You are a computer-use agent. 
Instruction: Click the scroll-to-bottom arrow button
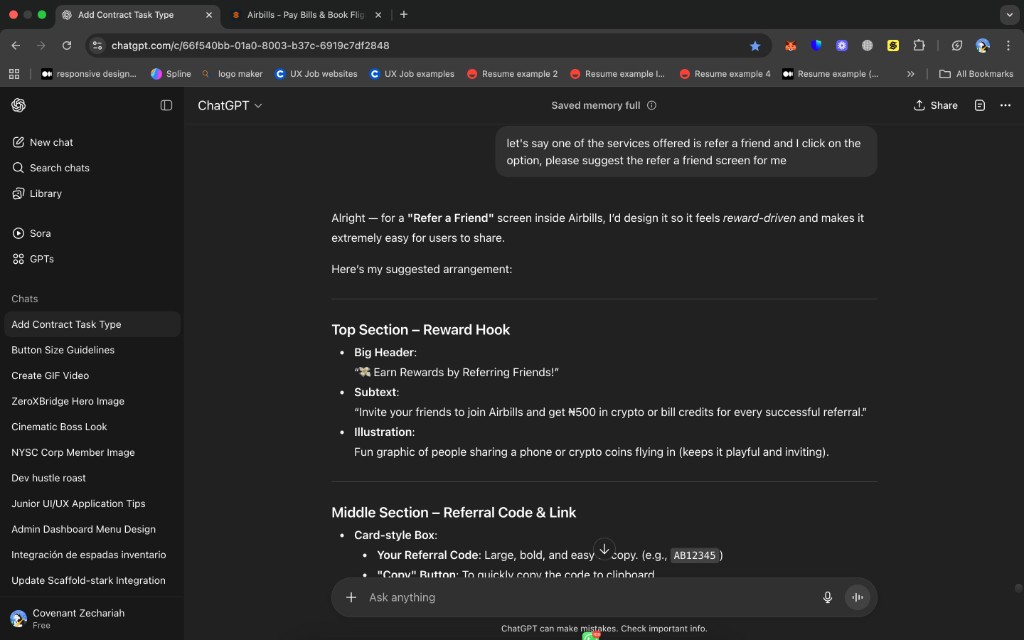(604, 549)
